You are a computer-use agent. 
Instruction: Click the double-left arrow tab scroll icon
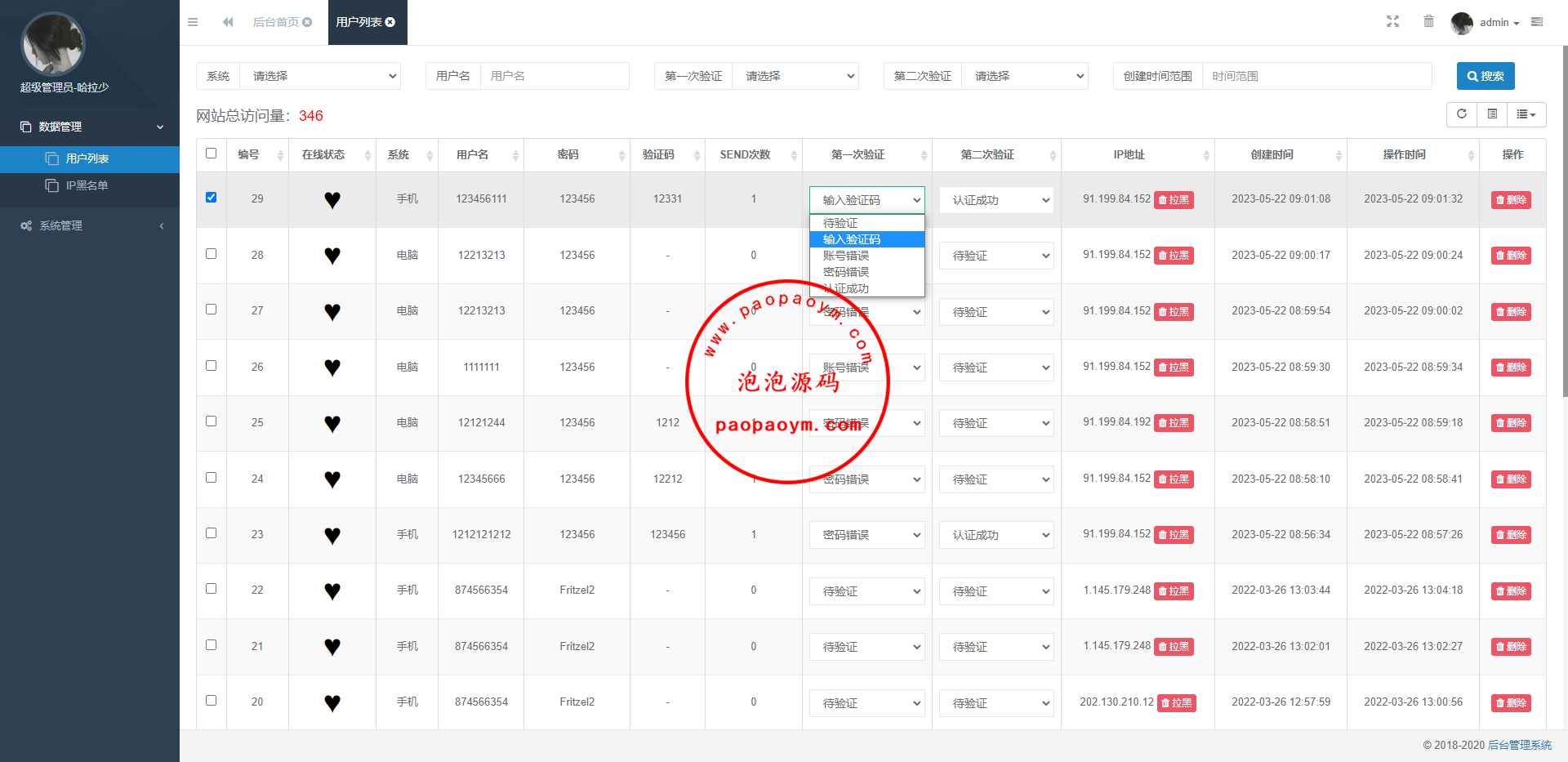coord(228,22)
